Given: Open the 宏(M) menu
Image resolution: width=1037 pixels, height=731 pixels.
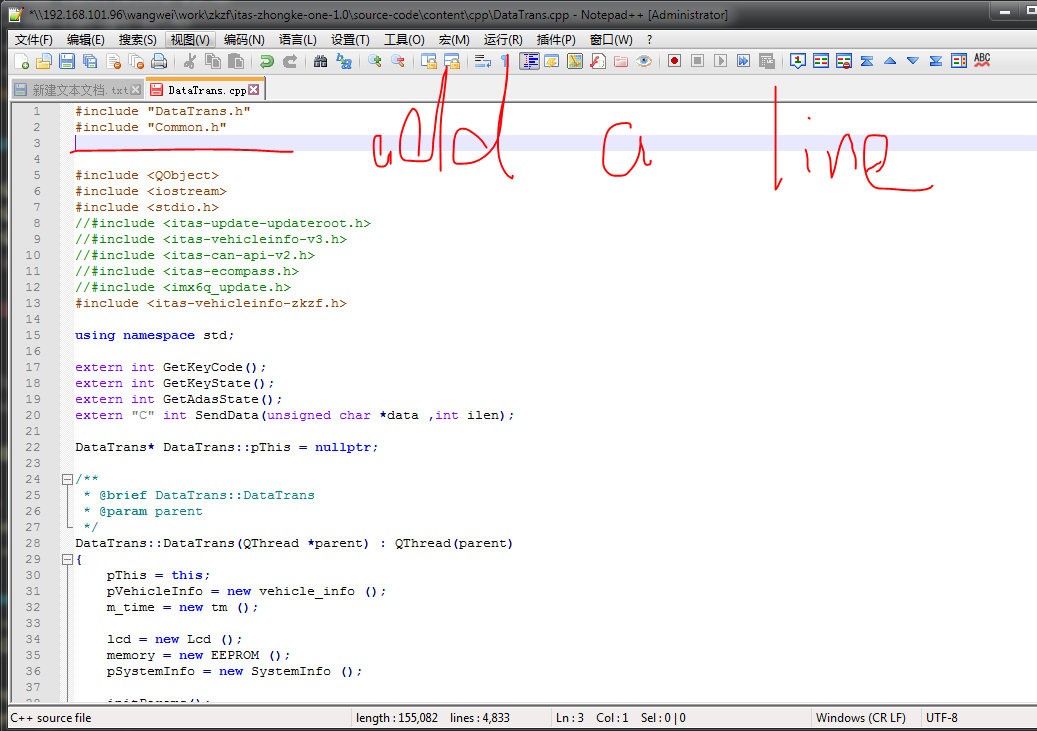Looking at the screenshot, I should tap(454, 40).
